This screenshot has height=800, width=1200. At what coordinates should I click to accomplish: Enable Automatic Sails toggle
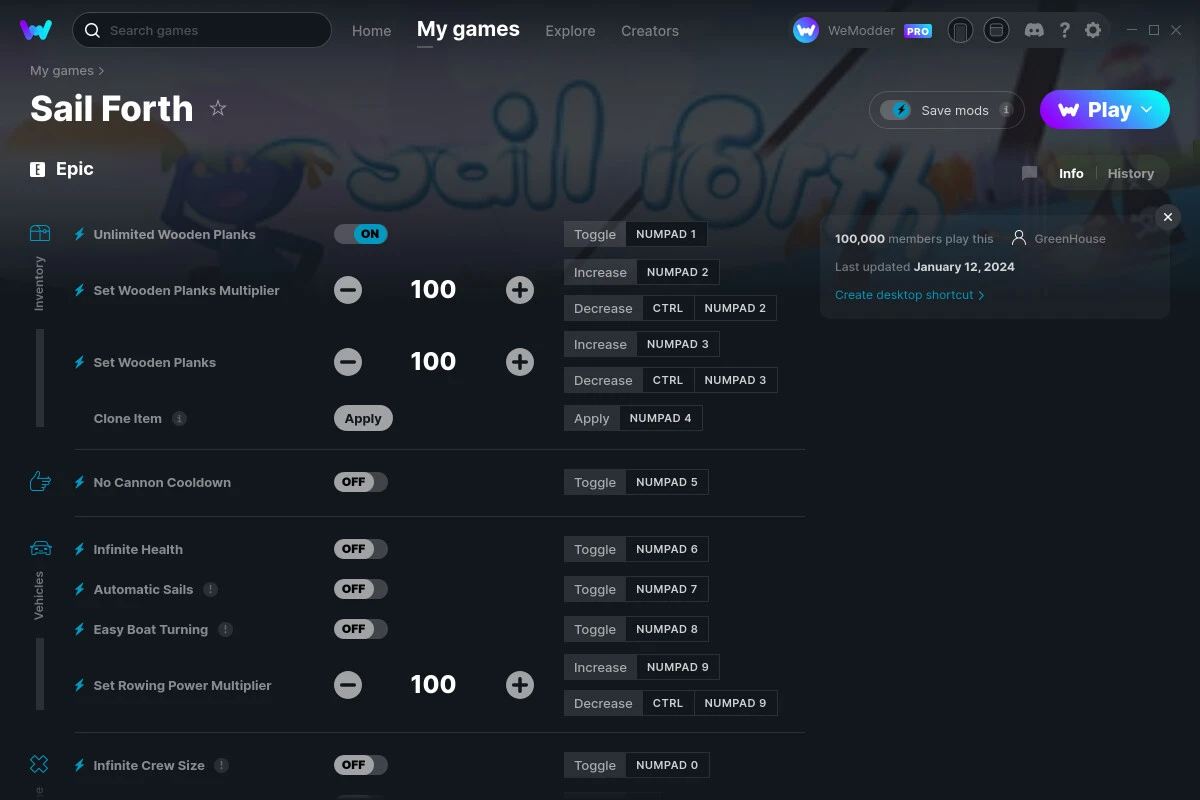pyautogui.click(x=361, y=589)
